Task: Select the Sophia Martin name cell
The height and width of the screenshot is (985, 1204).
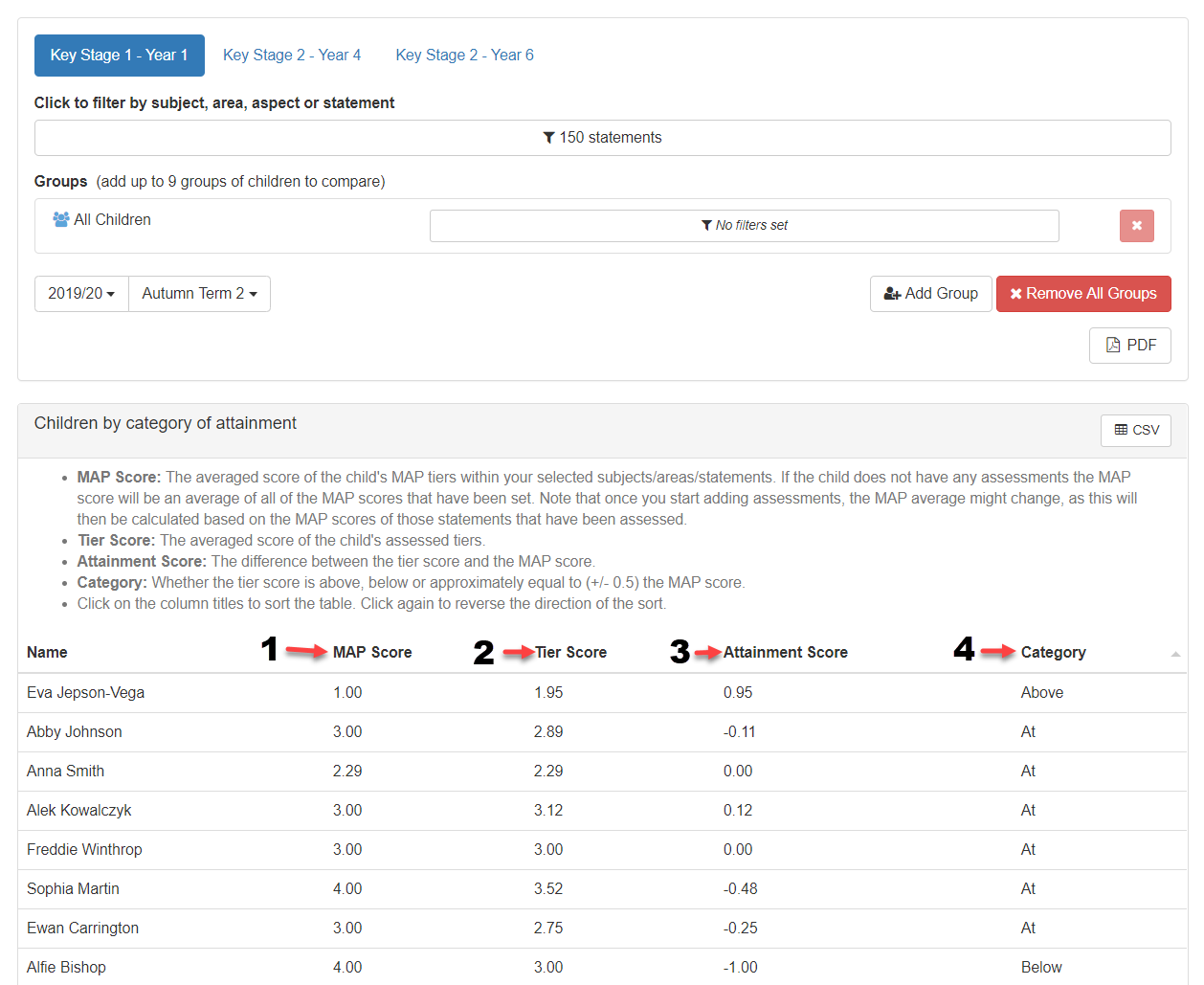Action: coord(73,889)
